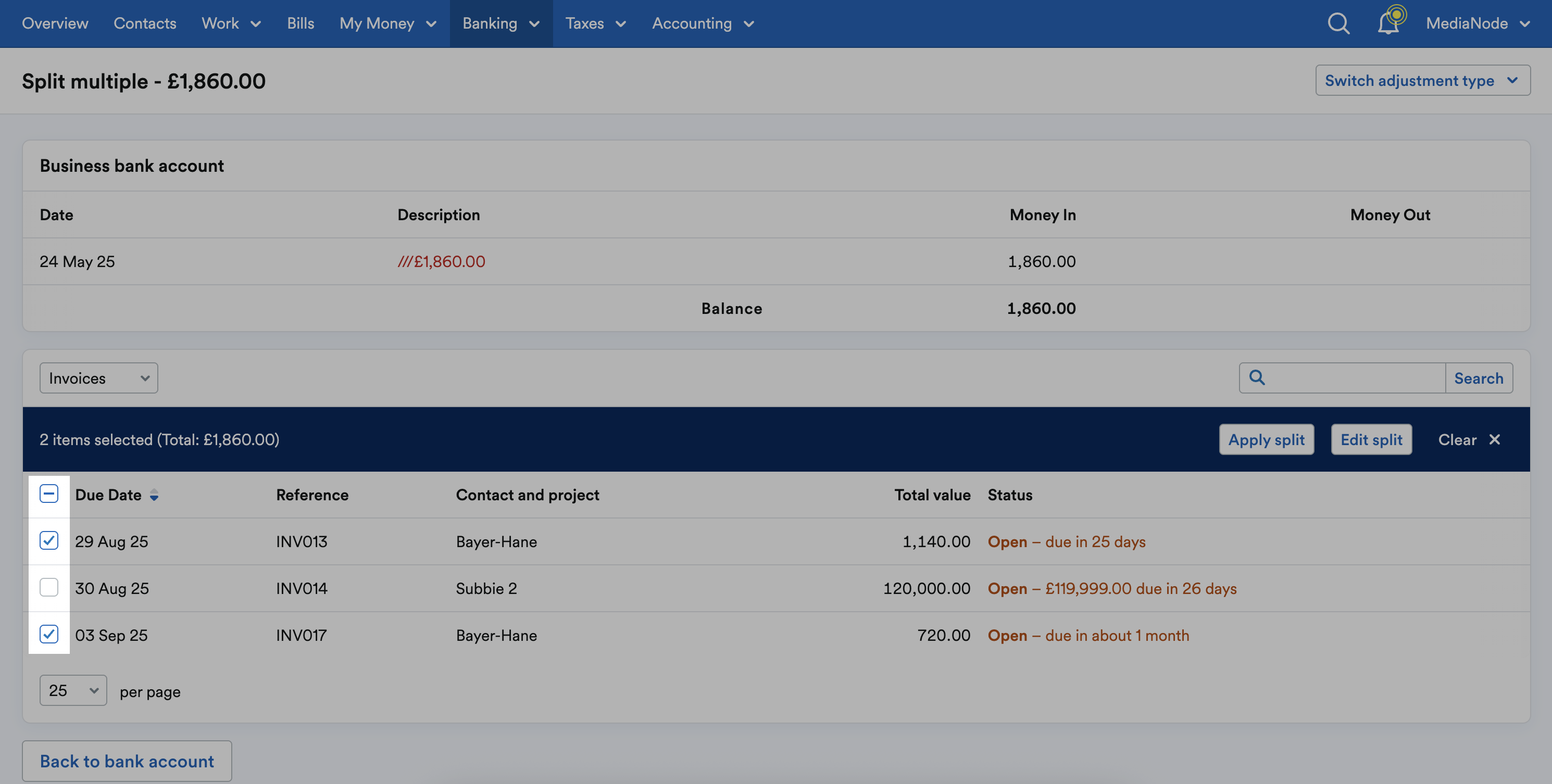This screenshot has width=1552, height=784.
Task: Click the Contact and project header
Action: tap(527, 495)
